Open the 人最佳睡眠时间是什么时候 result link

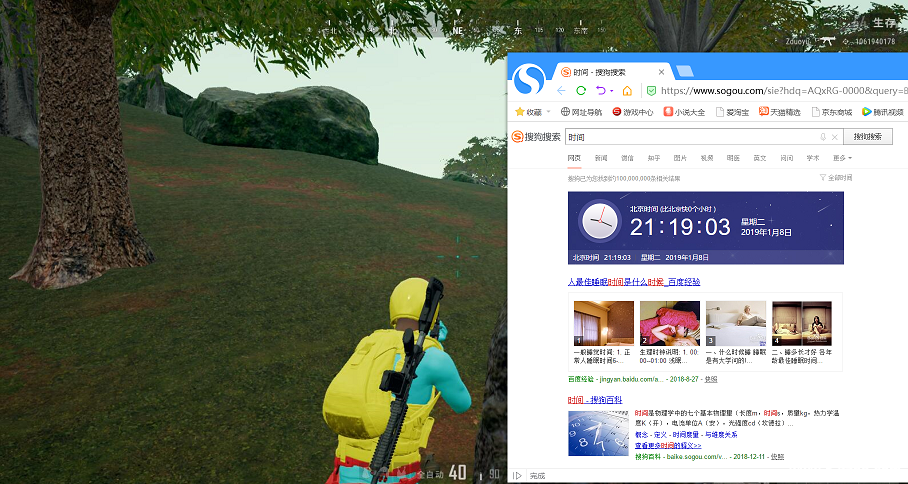634,282
